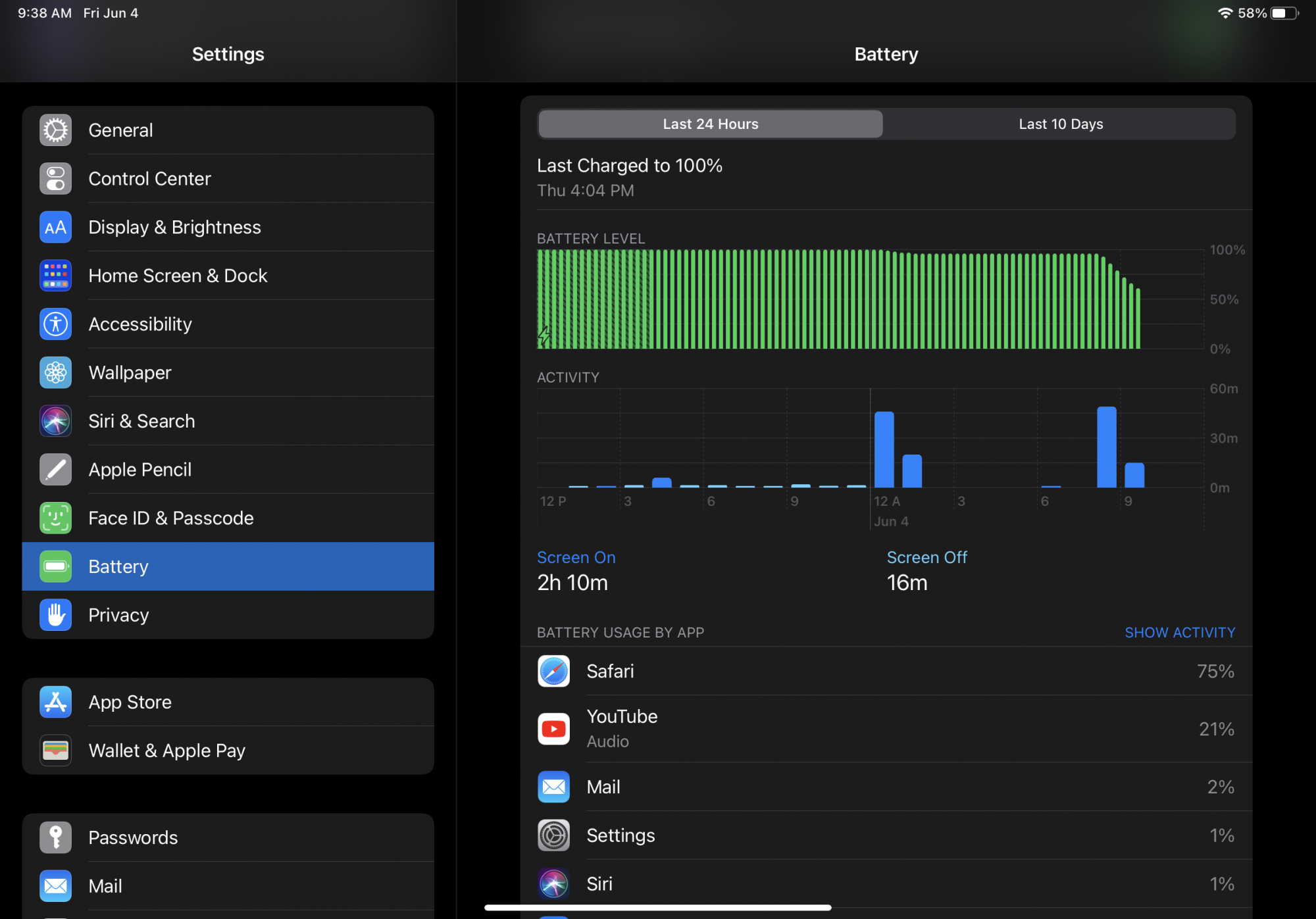Click SHOW ACTIVITY link
Image resolution: width=1316 pixels, height=919 pixels.
click(x=1179, y=633)
